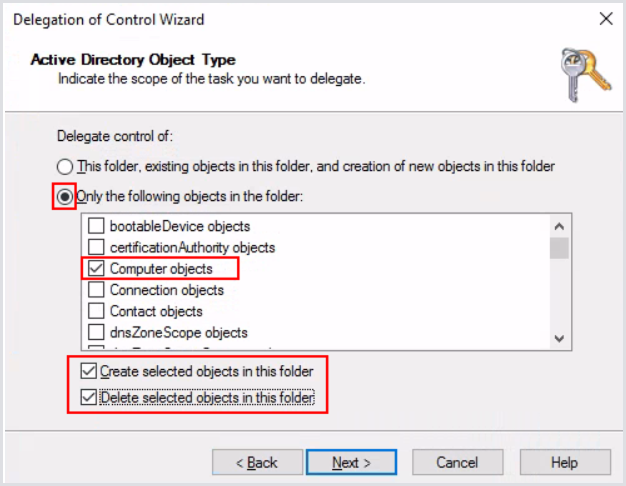Proceed by clicking Next
Viewport: 626px width, 486px height.
click(x=352, y=462)
